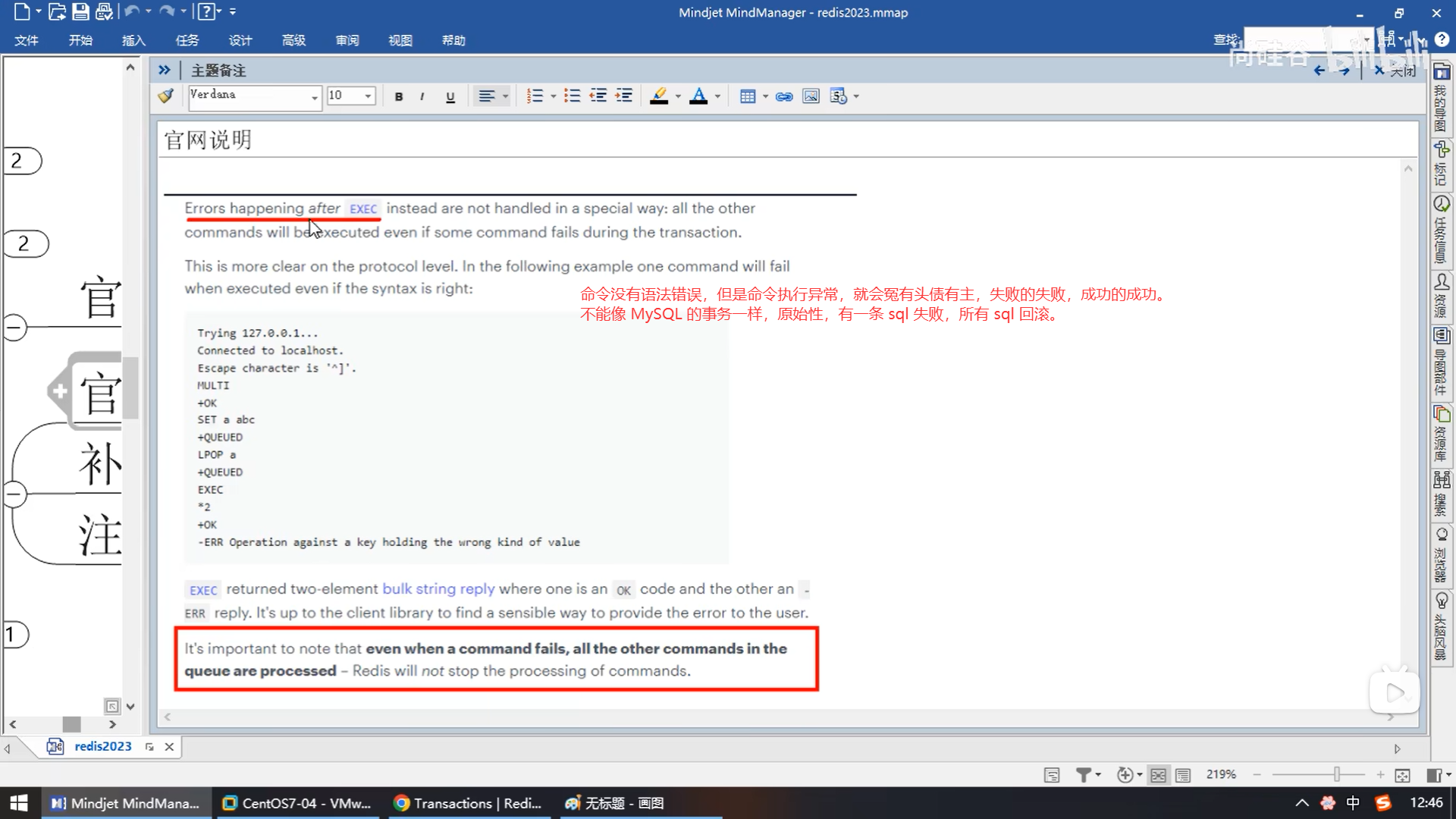Click the filter funnel icon in status bar
This screenshot has height=819, width=1456.
1084,775
